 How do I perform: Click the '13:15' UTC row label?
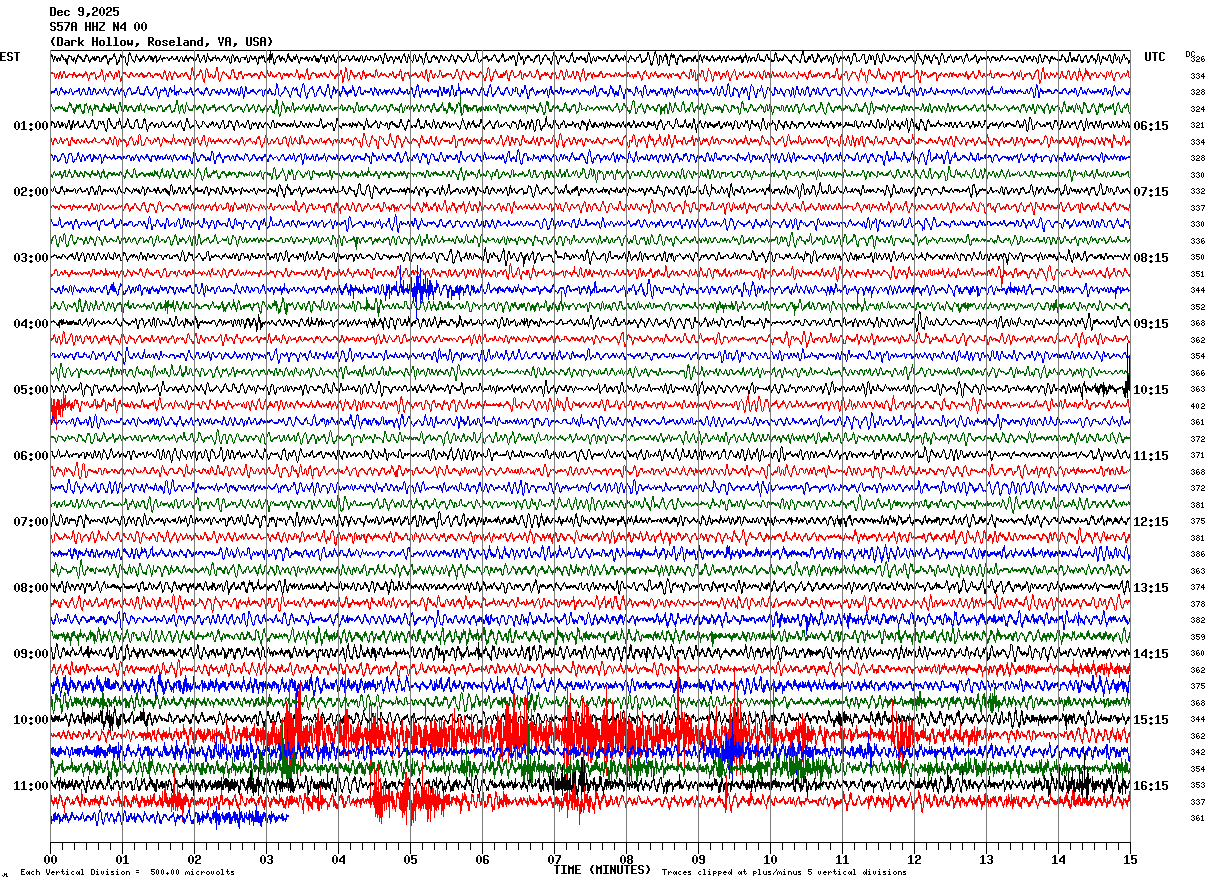1152,588
